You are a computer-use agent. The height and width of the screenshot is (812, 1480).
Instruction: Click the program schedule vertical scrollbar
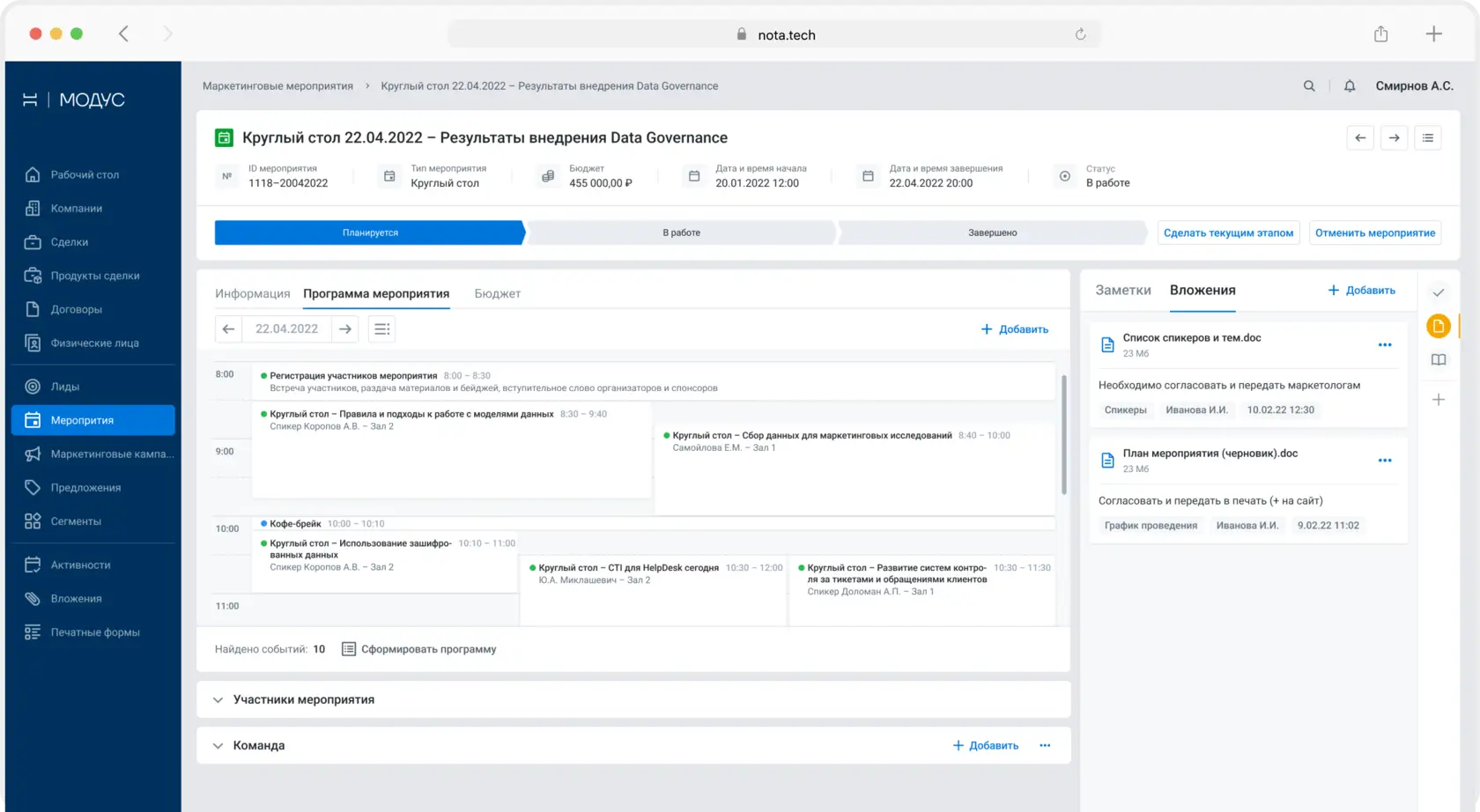pyautogui.click(x=1064, y=435)
